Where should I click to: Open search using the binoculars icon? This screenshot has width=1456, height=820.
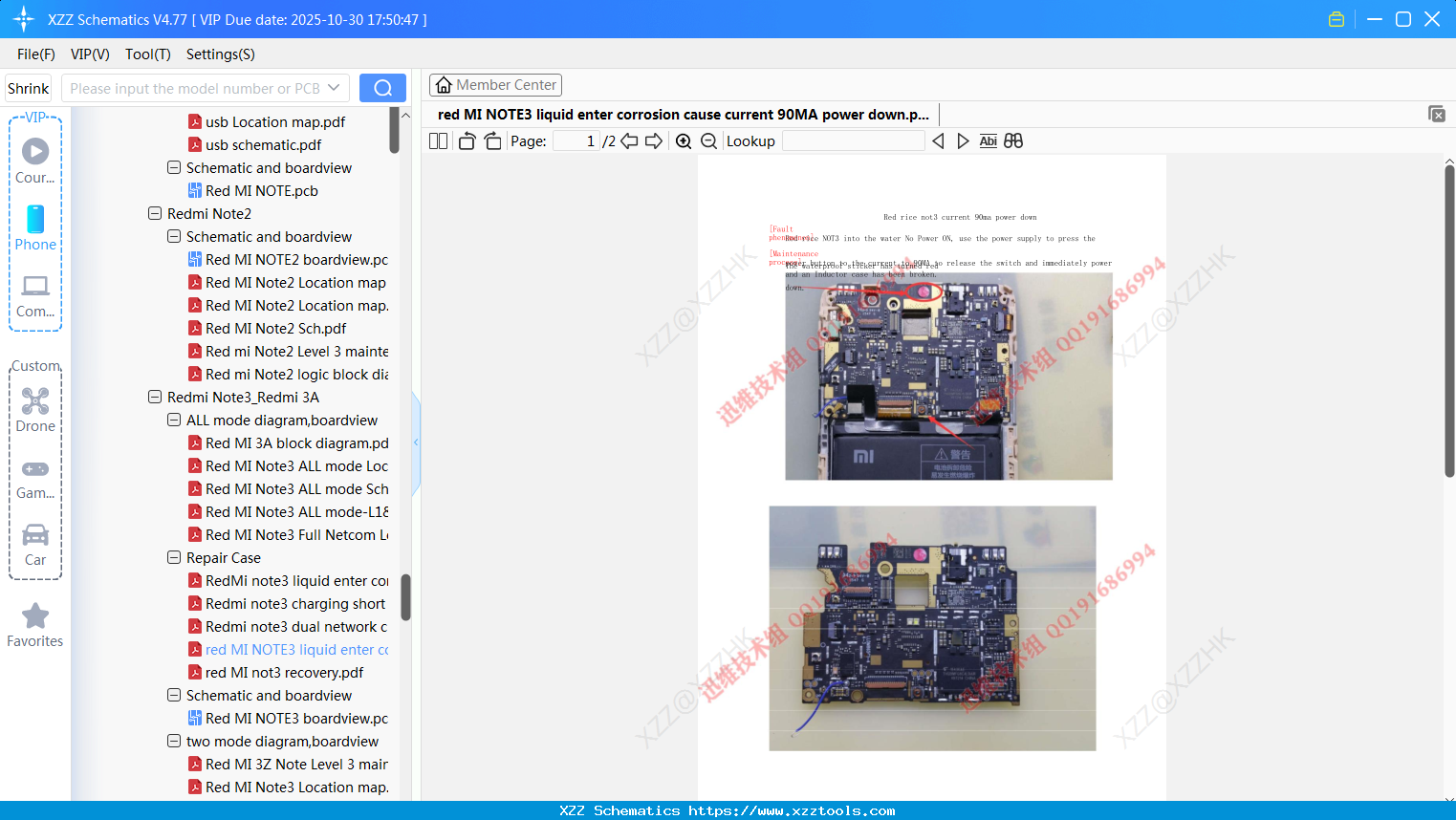[x=1012, y=140]
